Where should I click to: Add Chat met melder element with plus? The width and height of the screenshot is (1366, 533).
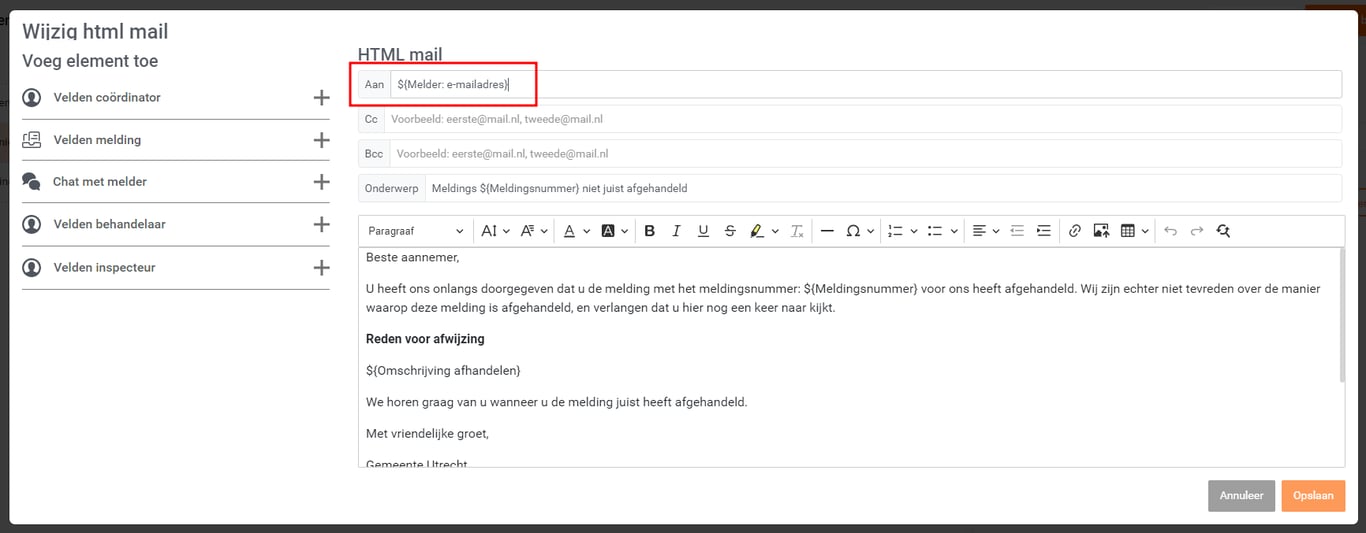pyautogui.click(x=321, y=182)
